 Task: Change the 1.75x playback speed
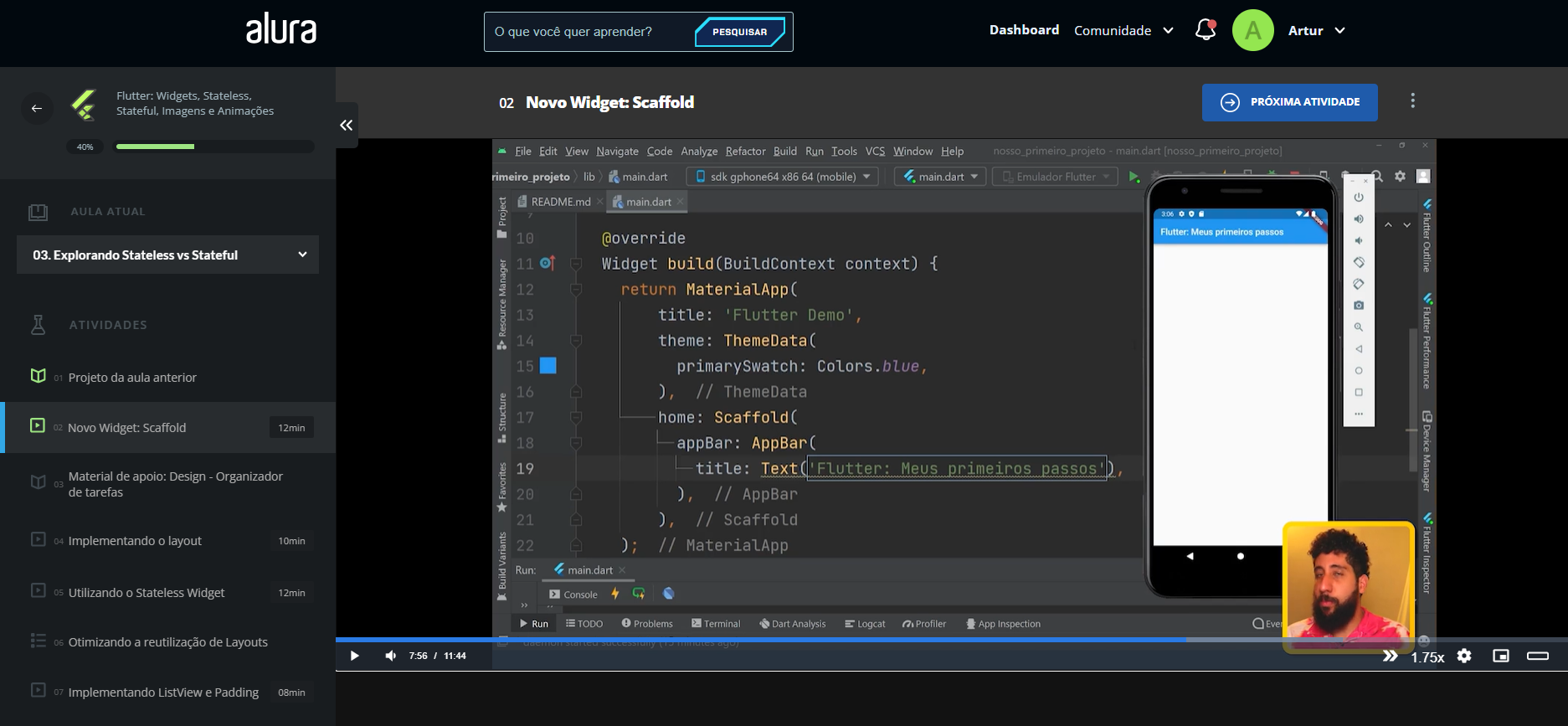1427,657
